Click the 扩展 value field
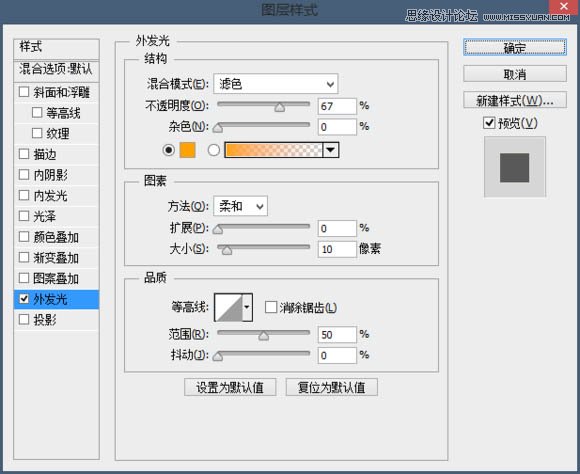580x474 pixels. coord(337,228)
